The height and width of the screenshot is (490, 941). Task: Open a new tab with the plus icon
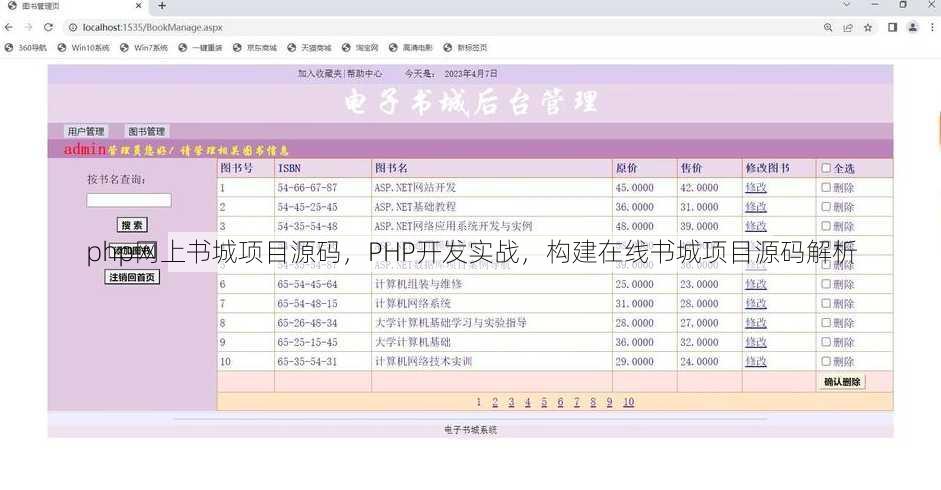[x=162, y=6]
